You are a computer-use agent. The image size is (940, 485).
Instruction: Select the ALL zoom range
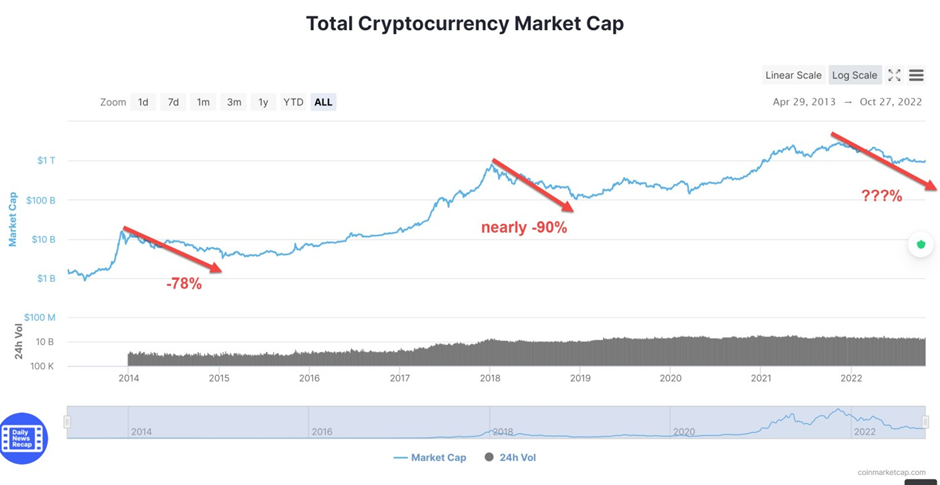pos(323,102)
